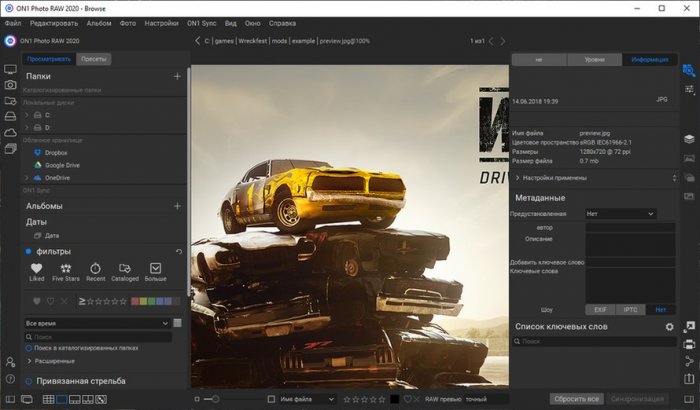Open the 'Редактировать' menu
The height and width of the screenshot is (410, 700).
coord(54,23)
